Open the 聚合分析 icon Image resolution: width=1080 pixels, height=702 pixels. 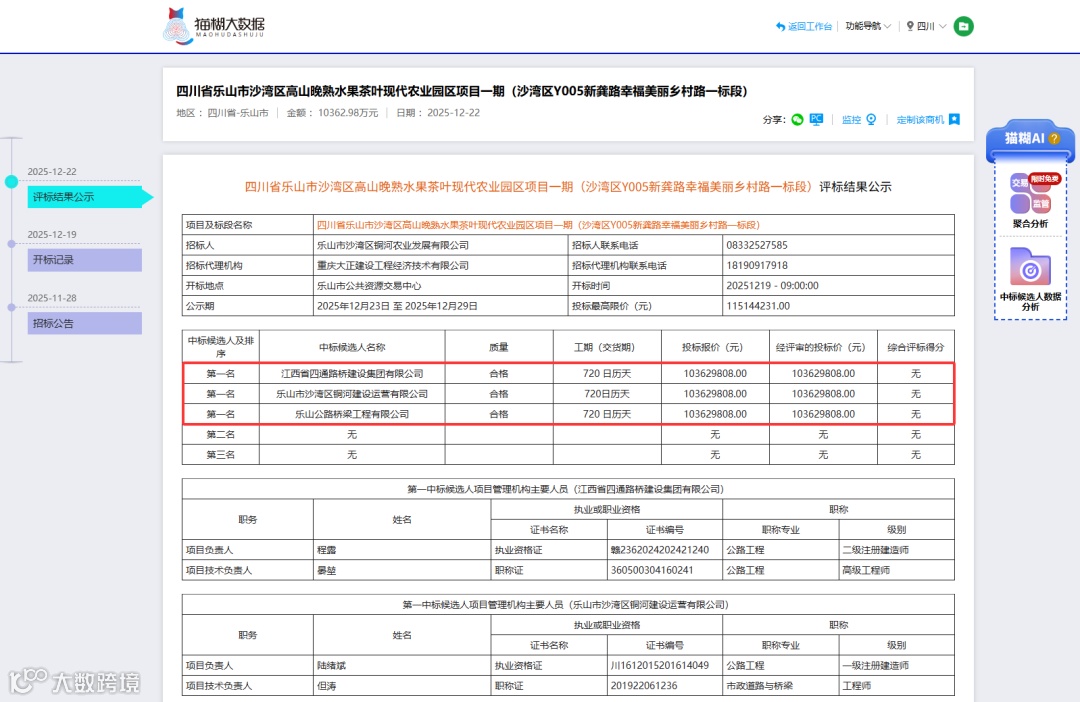click(x=1030, y=194)
